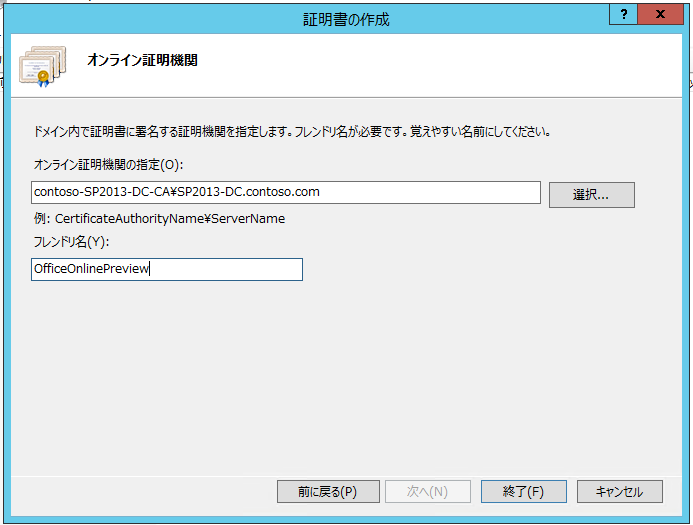Click the オンライン証明機関 heading
Screen dimensions: 693x525
[142, 60]
